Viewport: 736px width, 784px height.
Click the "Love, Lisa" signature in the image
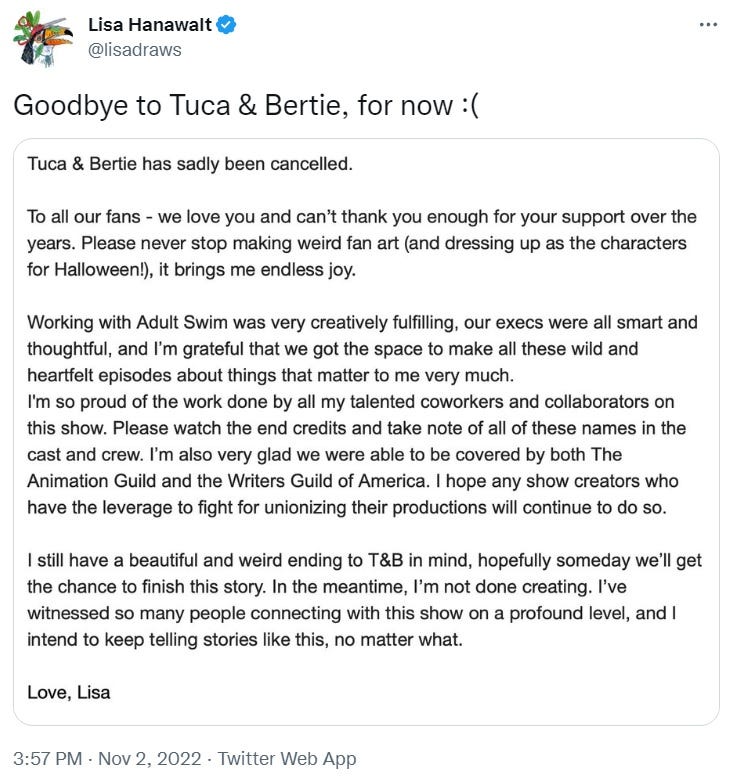[69, 692]
